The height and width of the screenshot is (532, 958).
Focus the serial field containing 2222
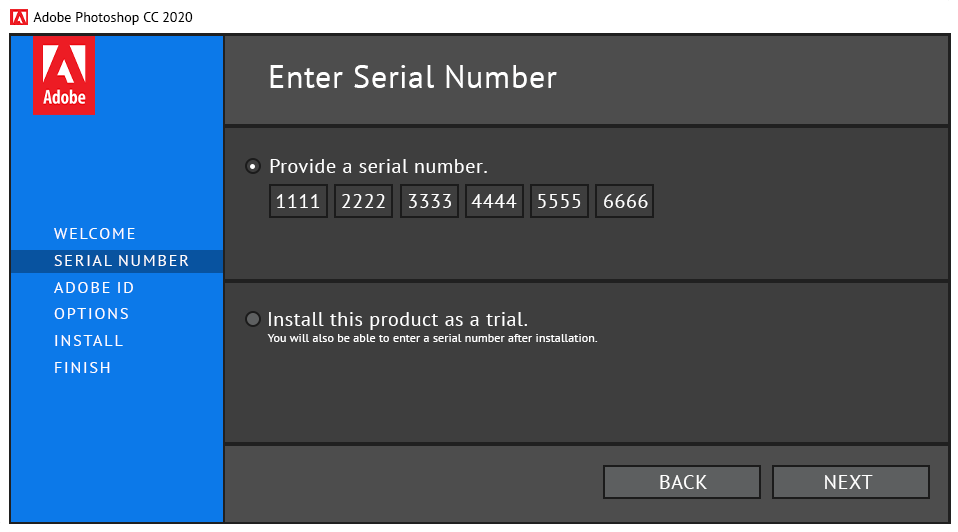click(x=364, y=201)
